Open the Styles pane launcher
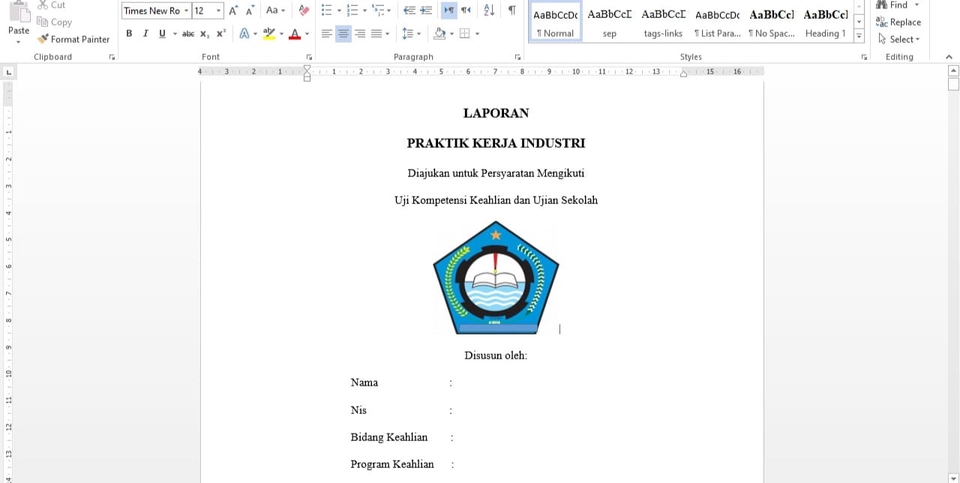This screenshot has height=483, width=960. tap(864, 57)
